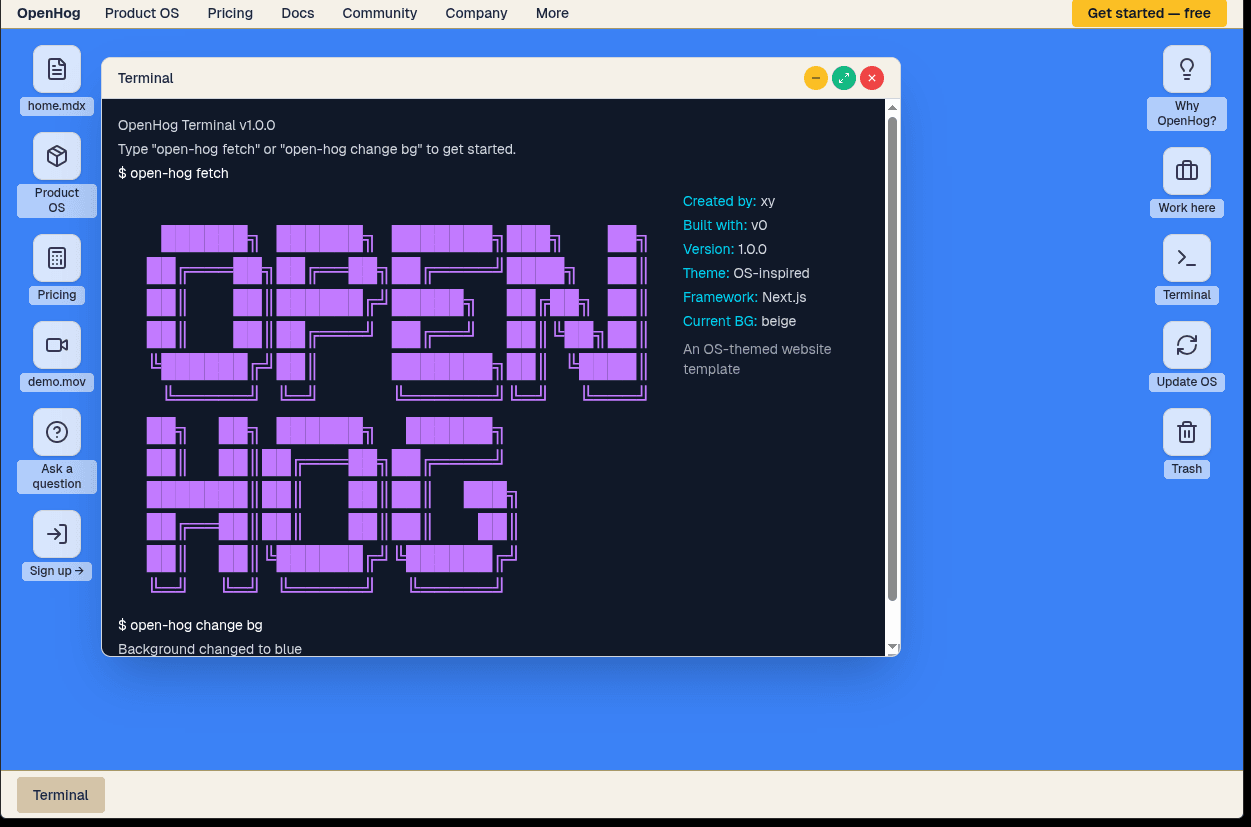Open the Ask a question icon
Image resolution: width=1251 pixels, height=827 pixels.
point(56,432)
